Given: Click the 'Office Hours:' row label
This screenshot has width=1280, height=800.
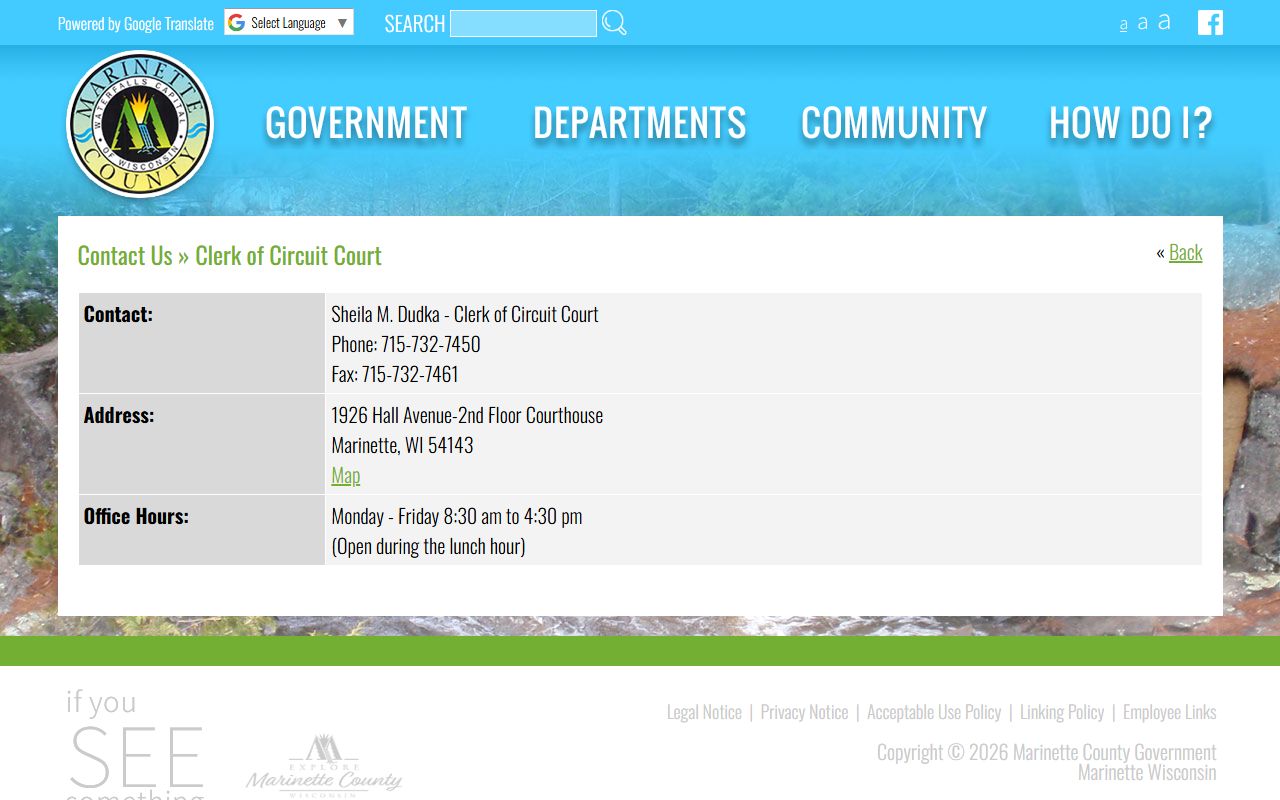Looking at the screenshot, I should (136, 516).
